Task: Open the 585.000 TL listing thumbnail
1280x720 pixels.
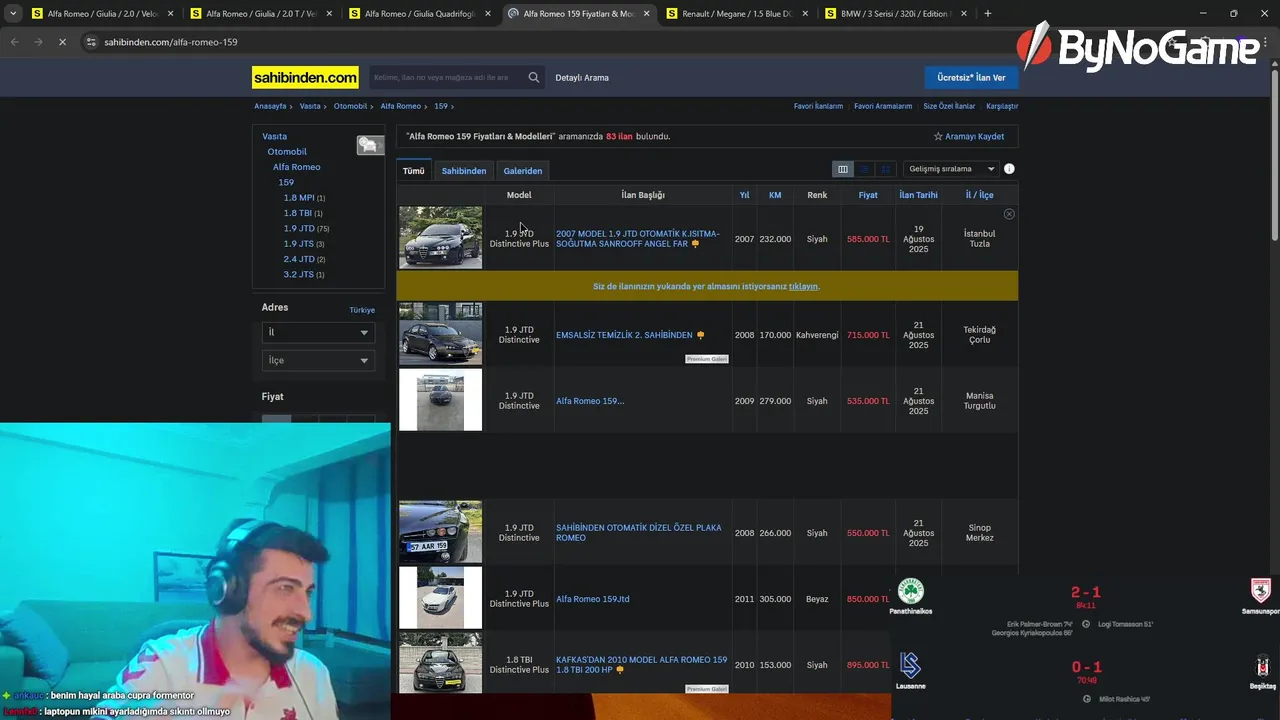Action: click(x=440, y=237)
